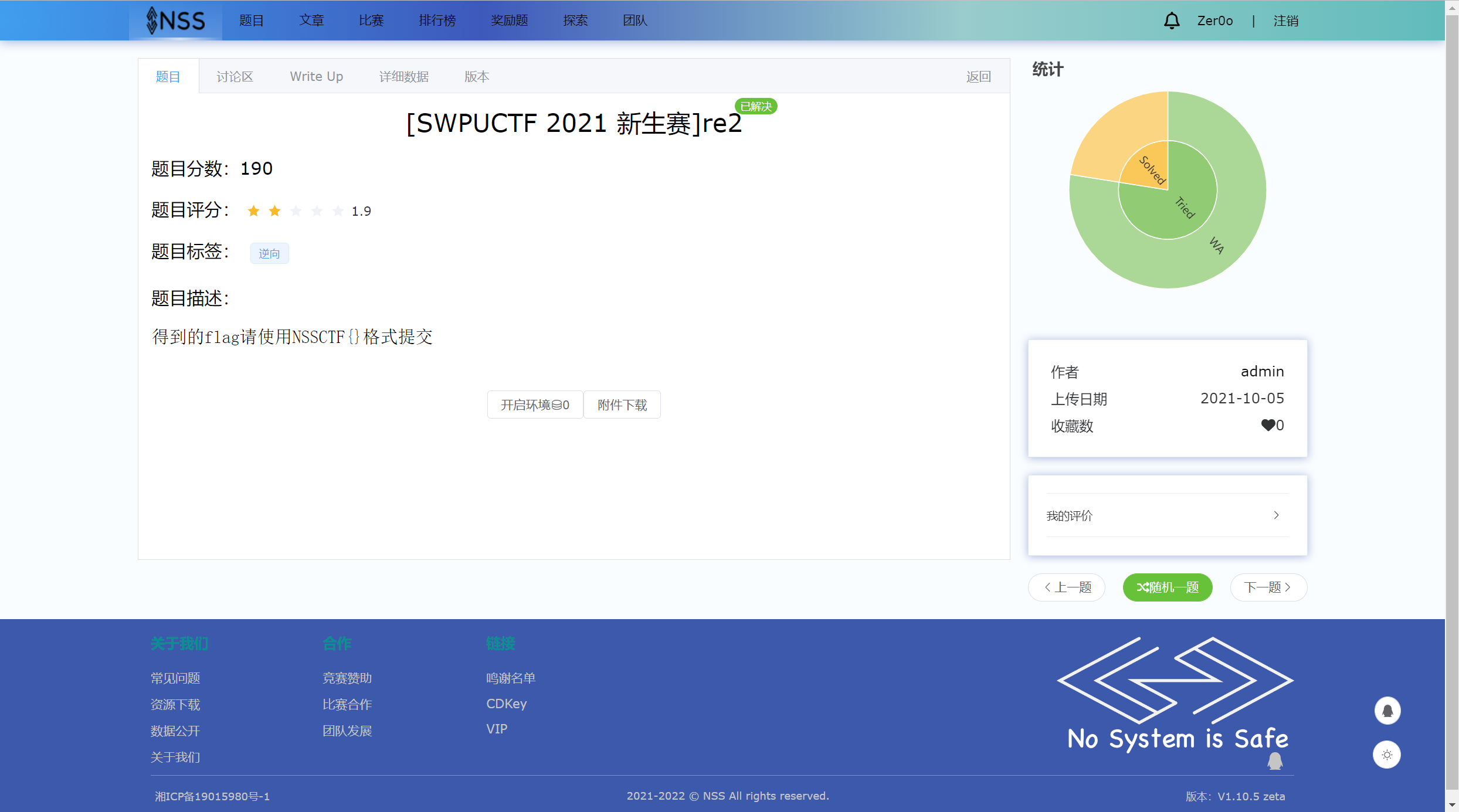Click 附件下载 button
This screenshot has height=812, width=1459.
[622, 405]
